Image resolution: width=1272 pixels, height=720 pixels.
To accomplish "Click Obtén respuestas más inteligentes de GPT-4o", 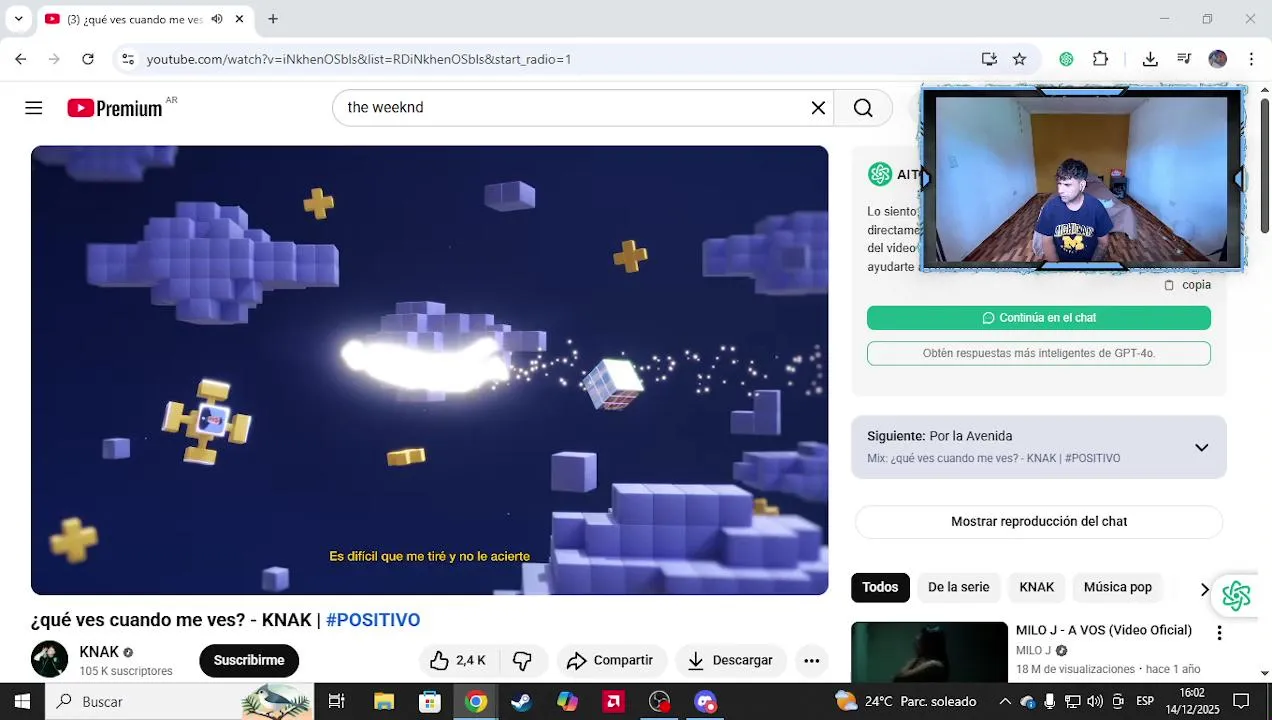I will point(1039,353).
